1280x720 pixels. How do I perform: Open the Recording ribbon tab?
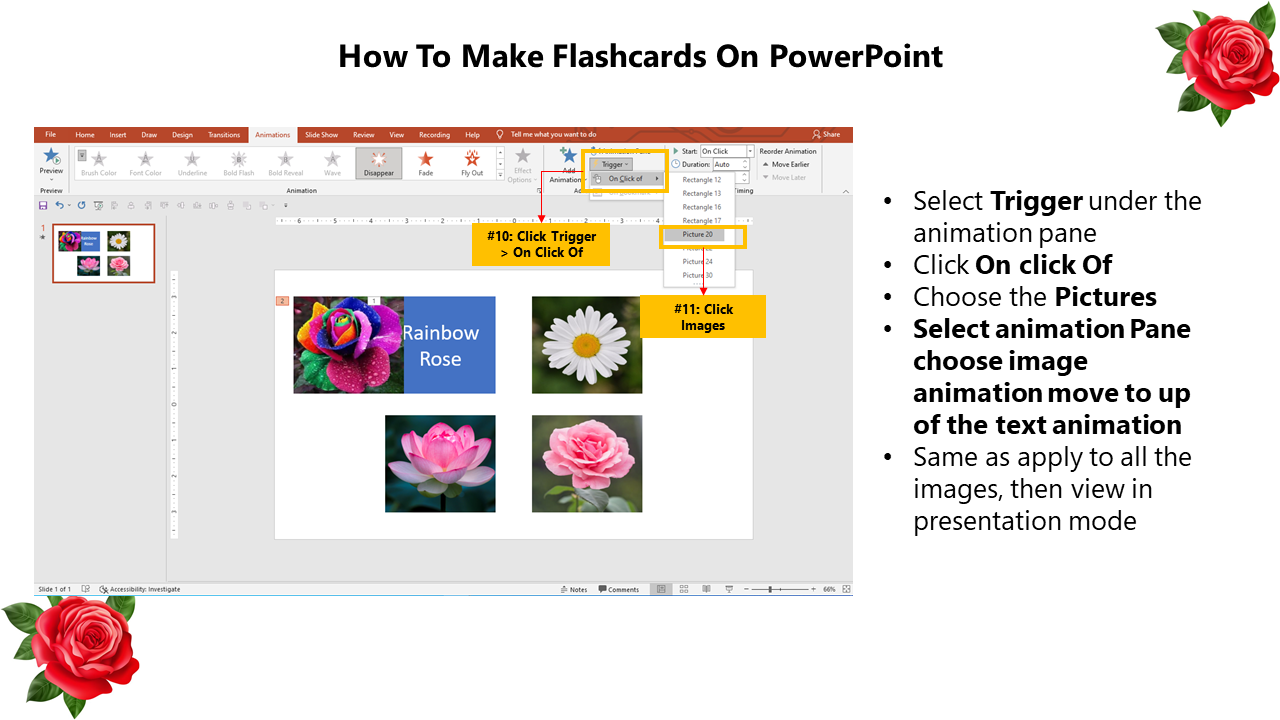point(434,134)
